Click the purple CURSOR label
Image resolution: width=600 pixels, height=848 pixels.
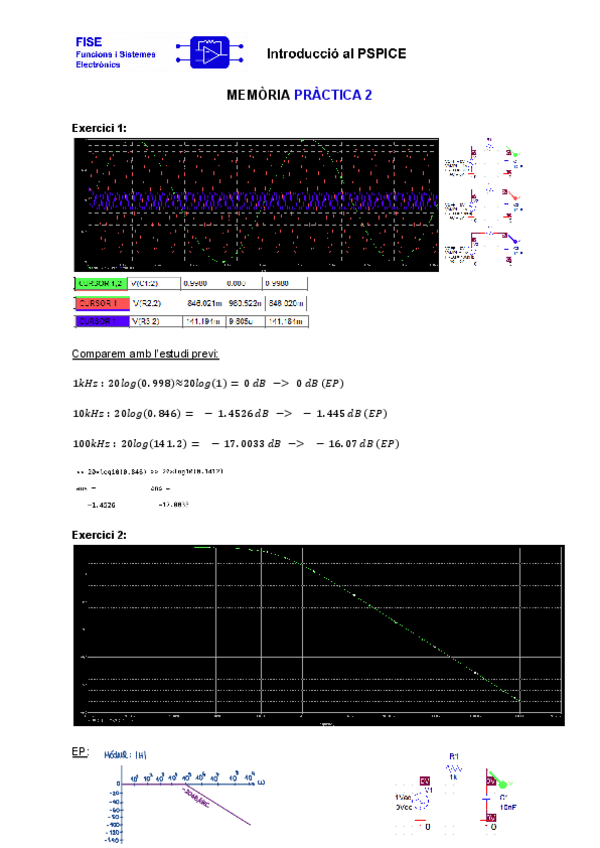[101, 321]
